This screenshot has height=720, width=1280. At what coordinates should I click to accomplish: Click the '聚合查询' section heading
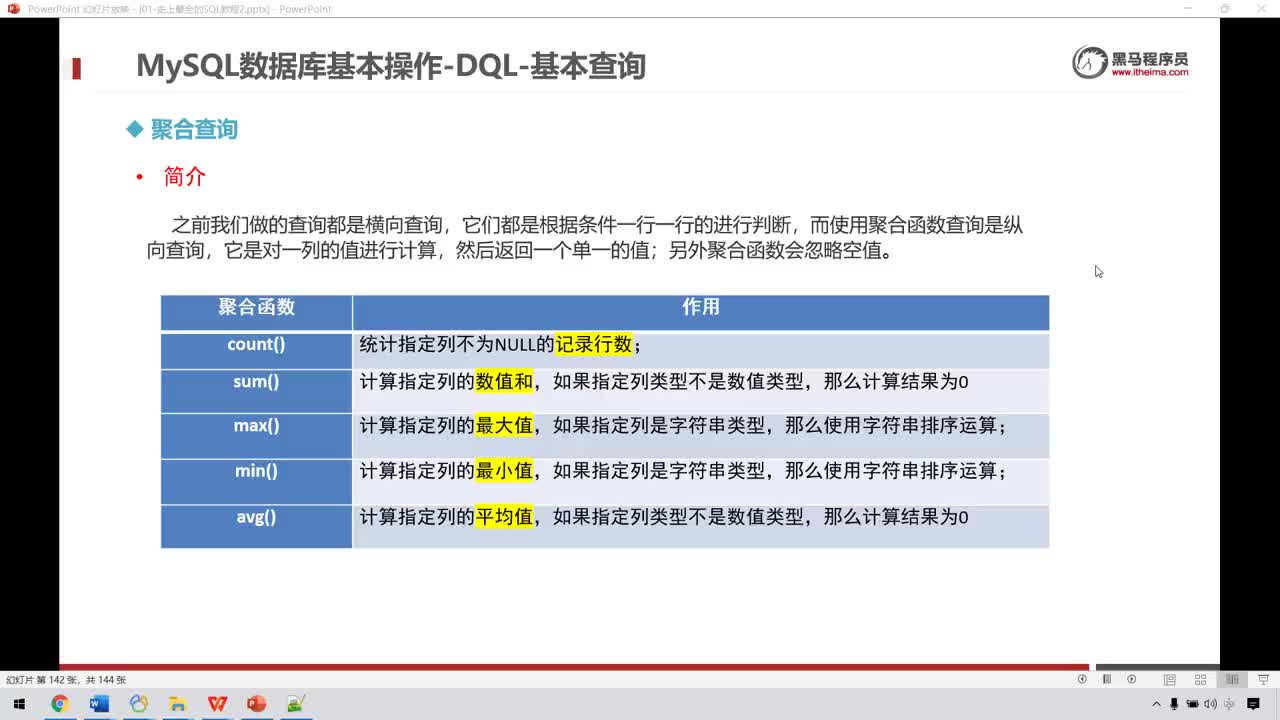[194, 129]
